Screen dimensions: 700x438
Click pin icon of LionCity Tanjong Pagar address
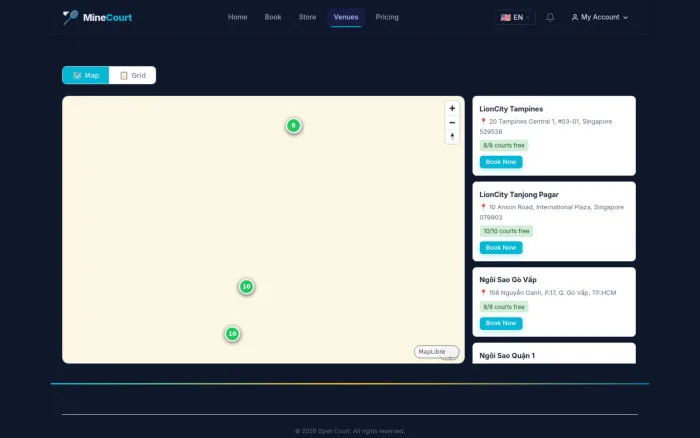(483, 207)
